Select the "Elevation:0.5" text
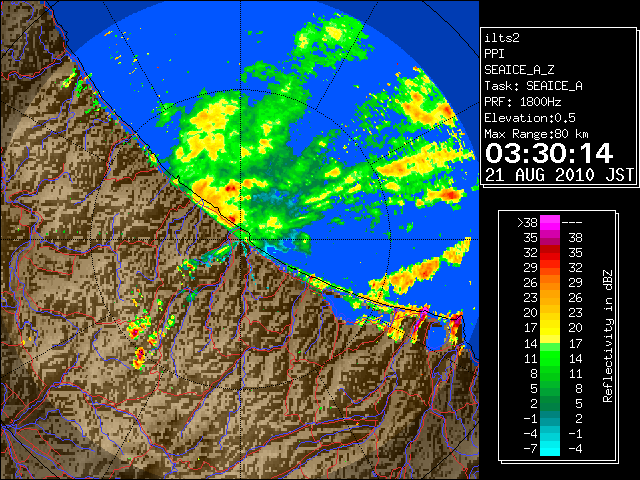640x480 pixels. point(530,118)
